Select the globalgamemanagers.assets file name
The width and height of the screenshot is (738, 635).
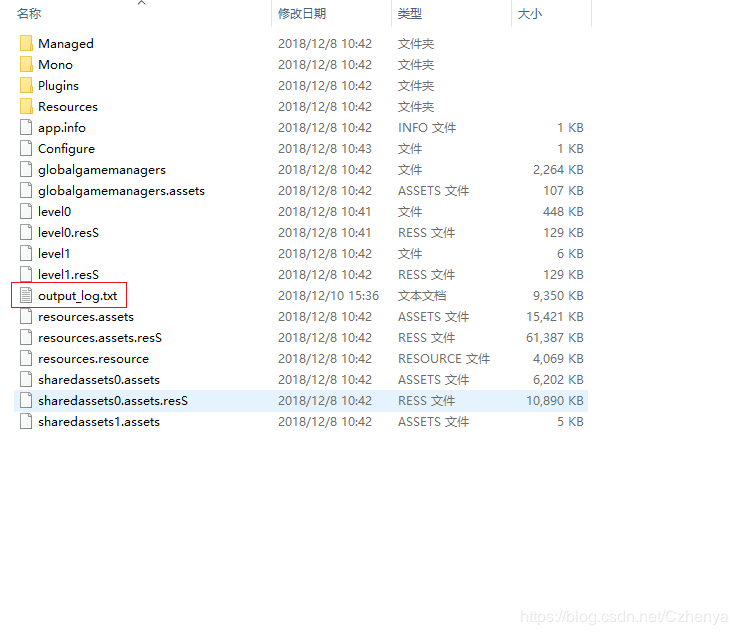pos(121,191)
